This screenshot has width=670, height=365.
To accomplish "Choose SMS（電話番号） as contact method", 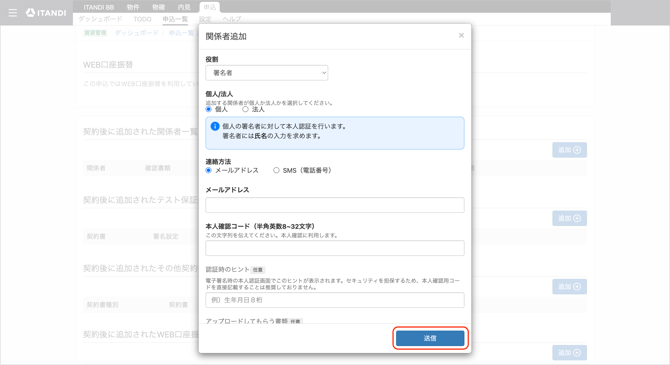I will tap(276, 171).
